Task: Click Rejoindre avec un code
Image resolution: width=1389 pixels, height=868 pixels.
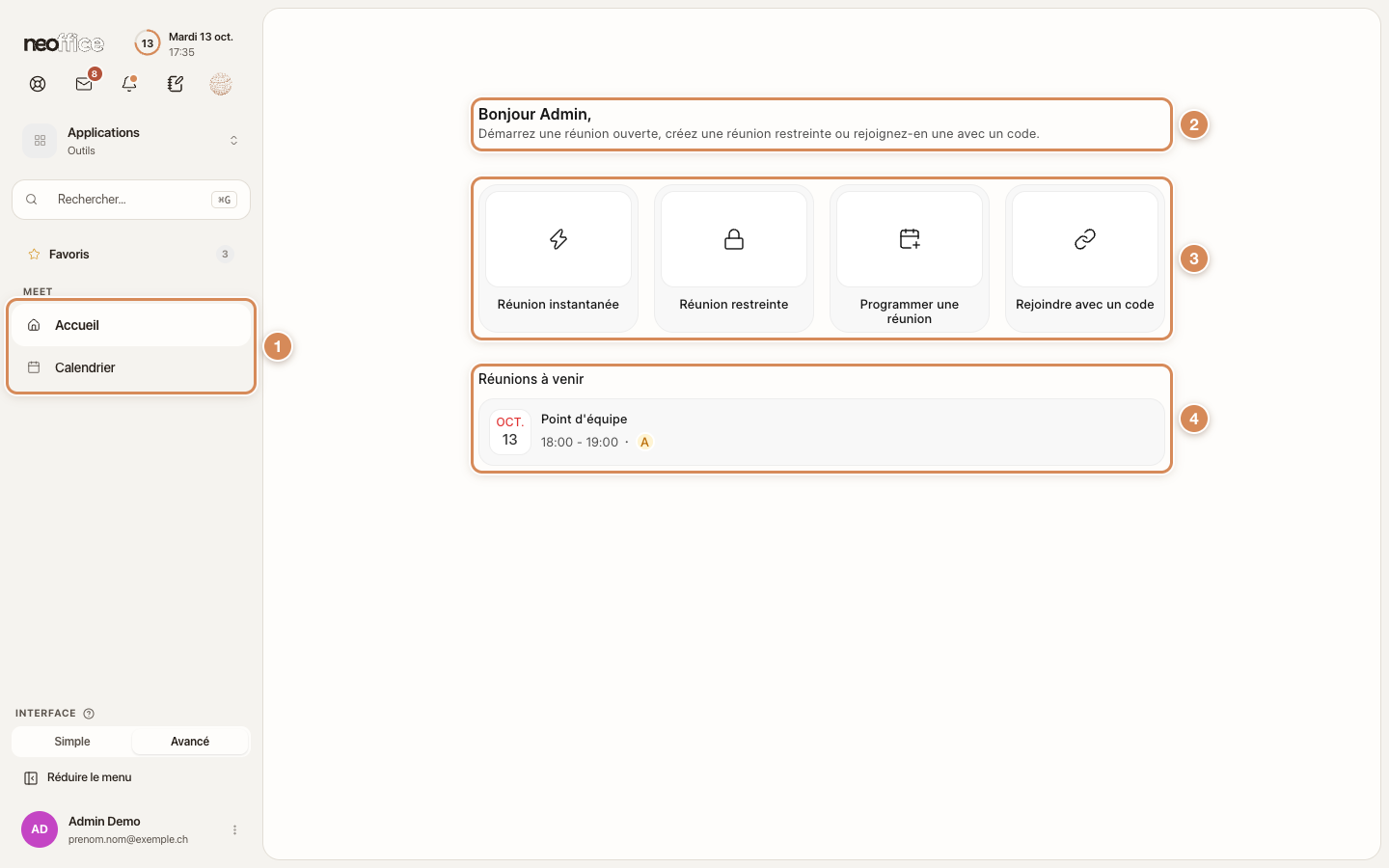Action: click(x=1085, y=258)
